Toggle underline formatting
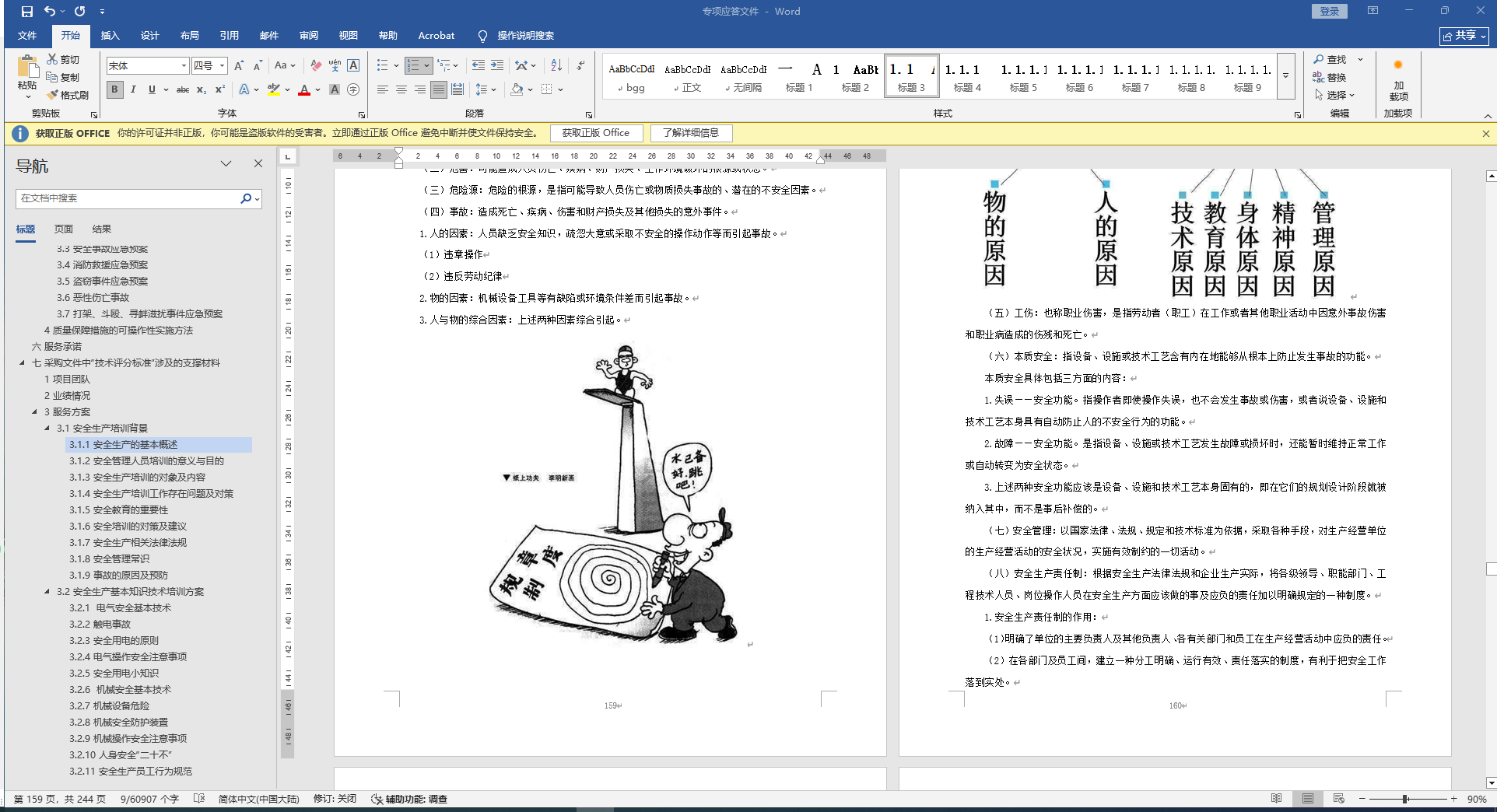Screen dimensions: 1497x812 tap(152, 89)
